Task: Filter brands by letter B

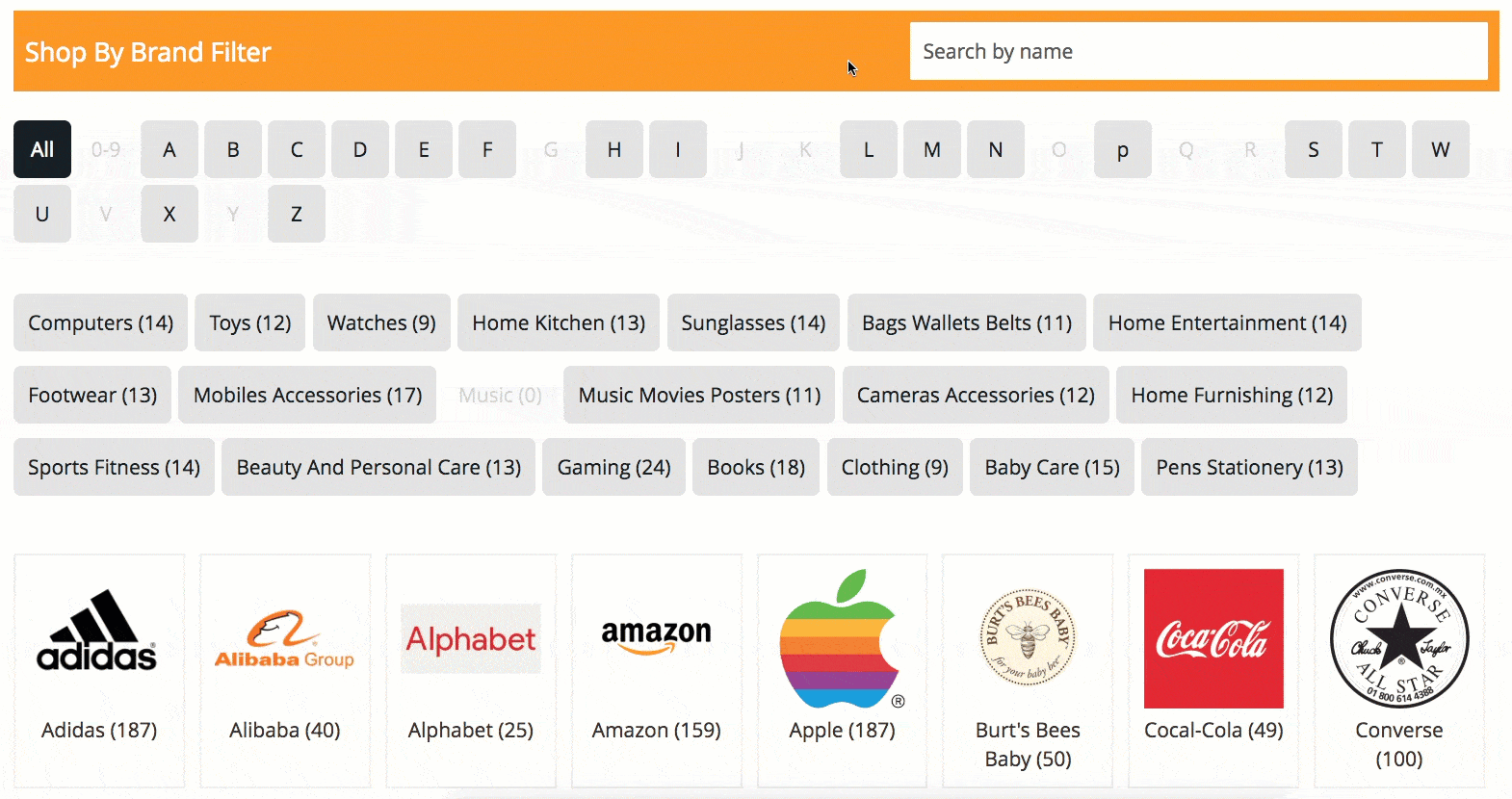Action: pyautogui.click(x=233, y=149)
